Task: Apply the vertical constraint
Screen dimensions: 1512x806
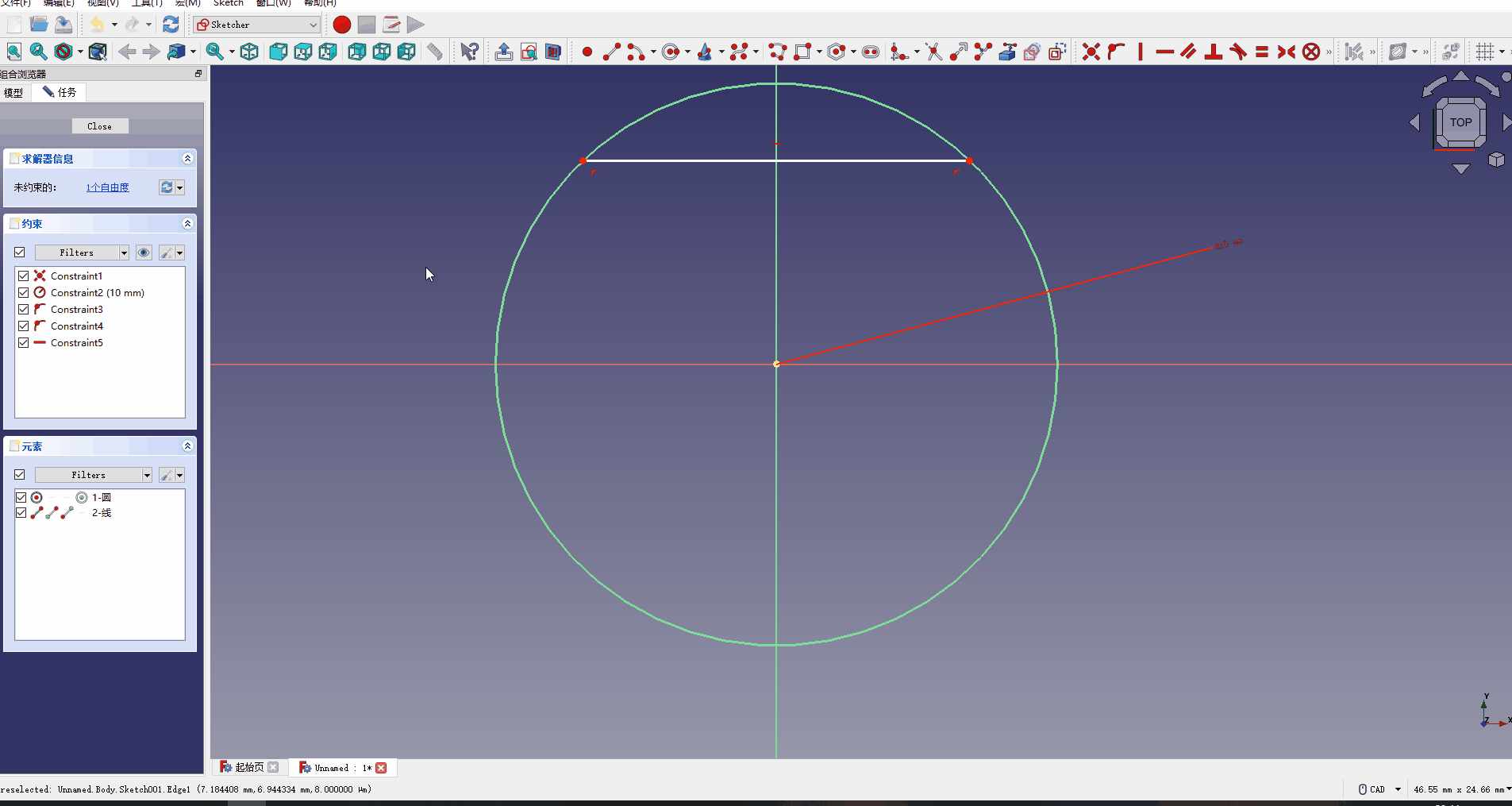Action: point(1141,52)
